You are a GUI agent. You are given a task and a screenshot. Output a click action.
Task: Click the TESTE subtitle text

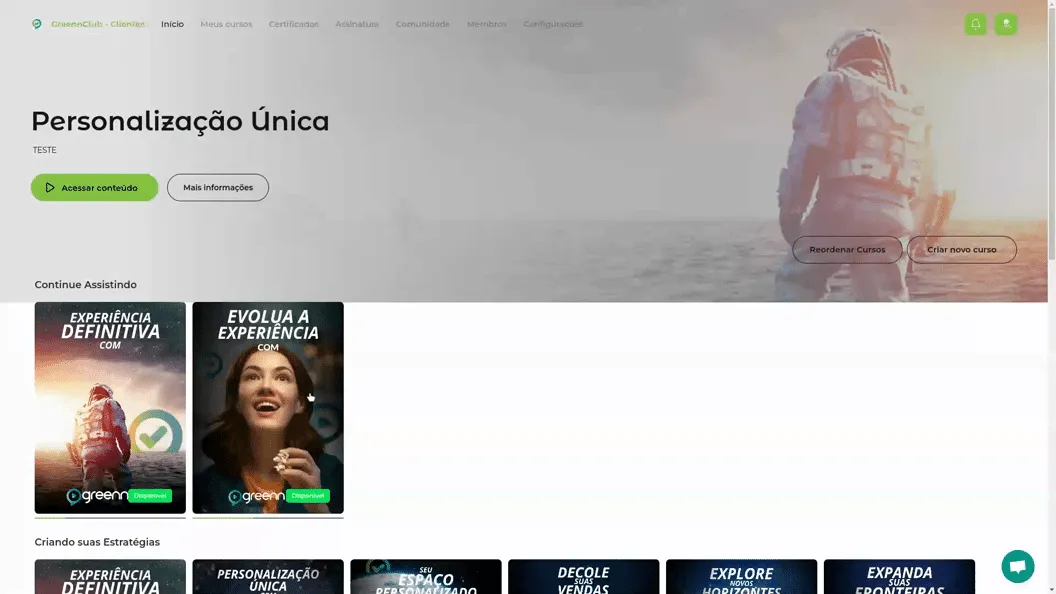[44, 150]
